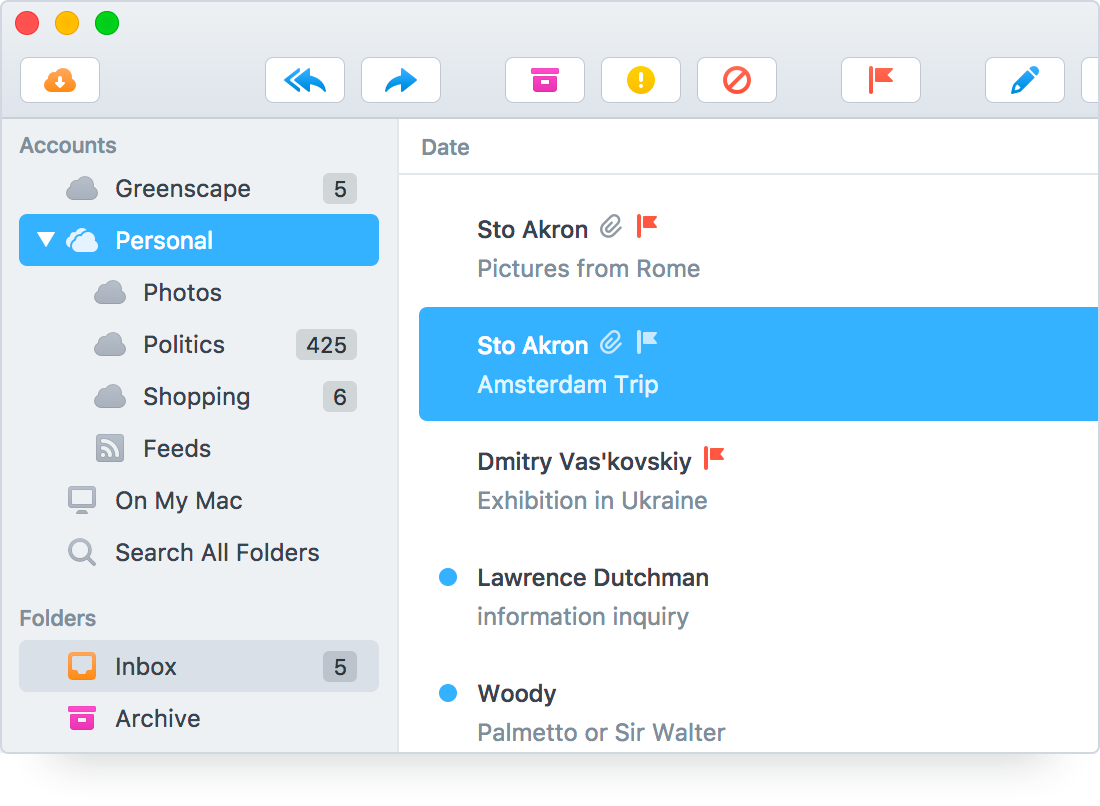Image resolution: width=1100 pixels, height=806 pixels.
Task: Toggle unread dot on Lawrence Dutchman message
Action: pyautogui.click(x=448, y=577)
